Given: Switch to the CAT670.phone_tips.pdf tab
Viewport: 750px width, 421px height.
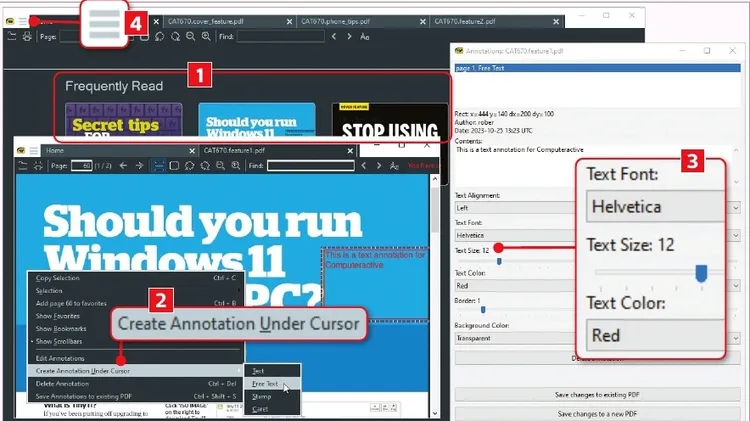Looking at the screenshot, I should click(362, 22).
